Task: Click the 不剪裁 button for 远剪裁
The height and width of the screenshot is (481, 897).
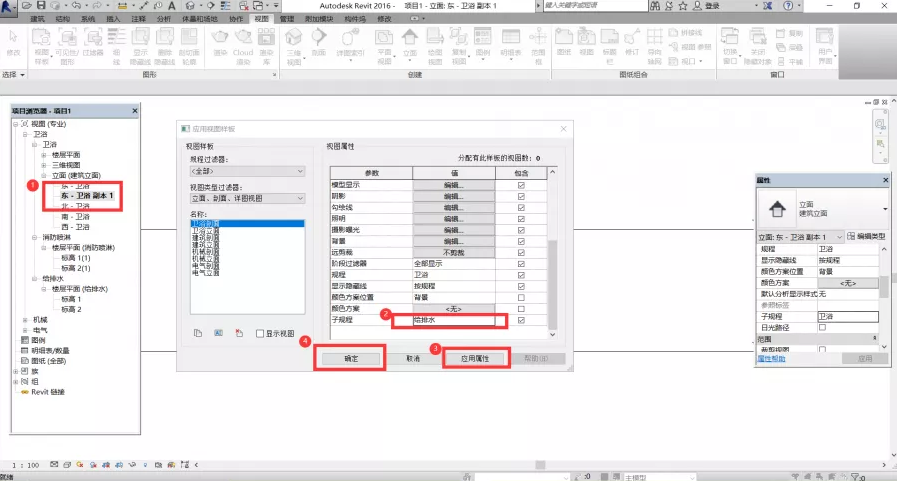Action: 454,252
